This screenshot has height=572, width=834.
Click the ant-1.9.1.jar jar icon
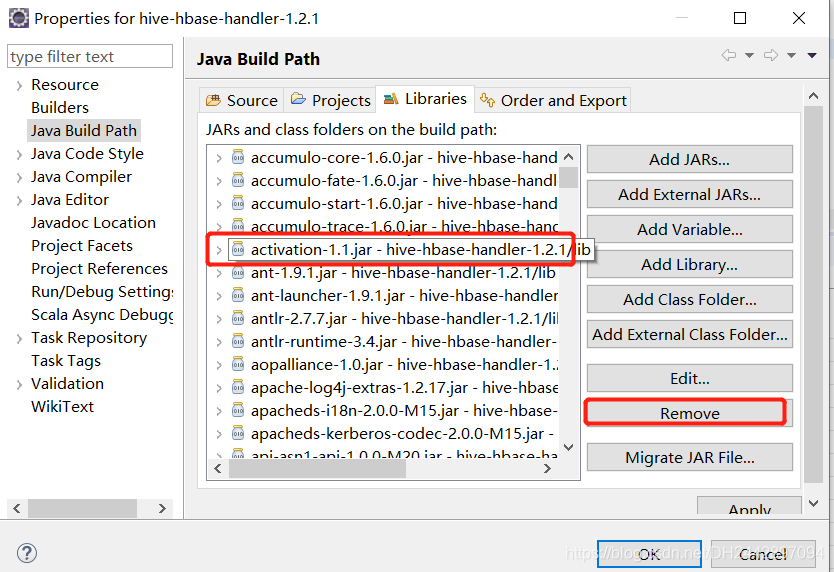[x=238, y=272]
